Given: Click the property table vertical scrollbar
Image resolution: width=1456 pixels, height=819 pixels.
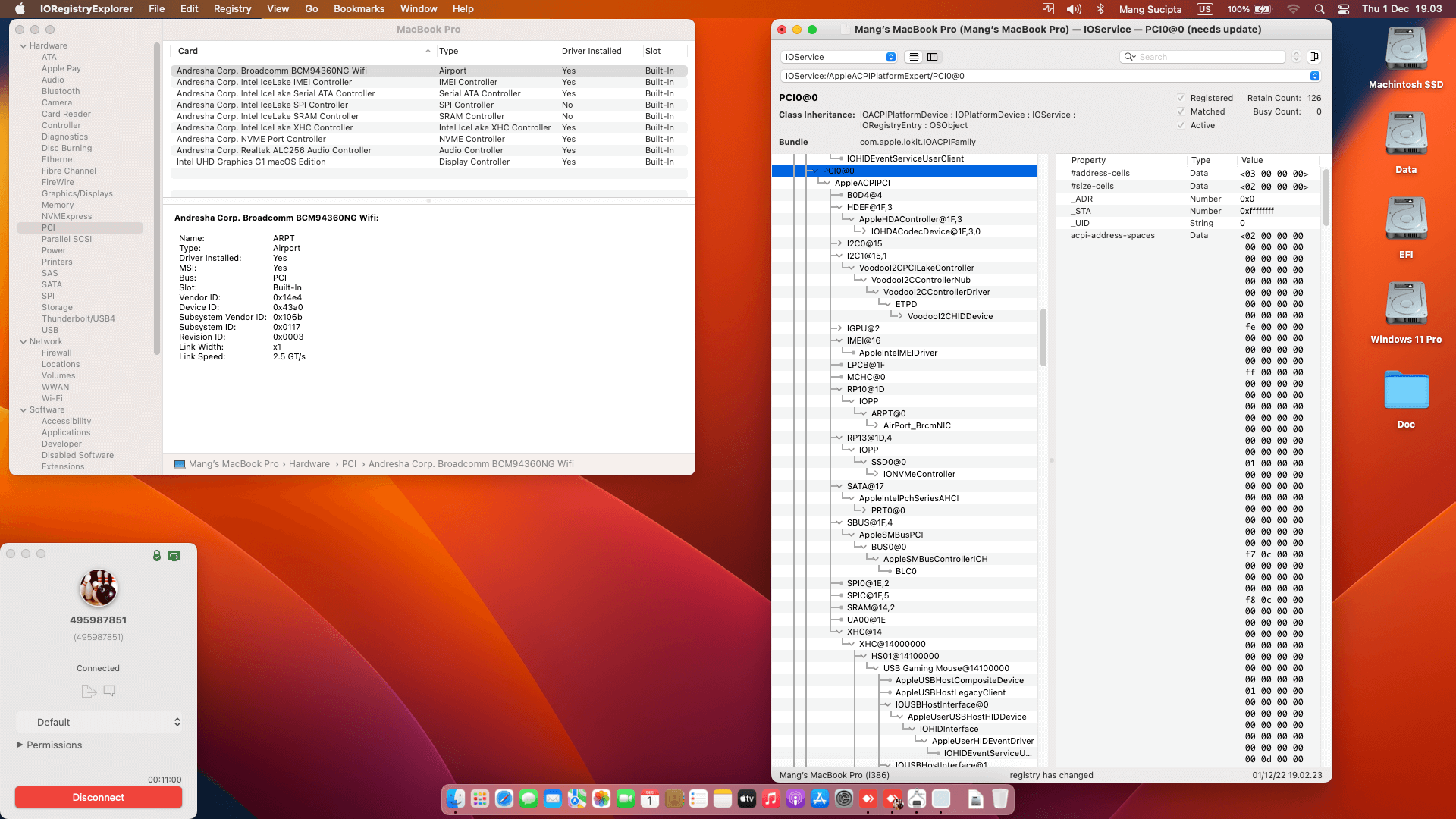Looking at the screenshot, I should point(1326,197).
